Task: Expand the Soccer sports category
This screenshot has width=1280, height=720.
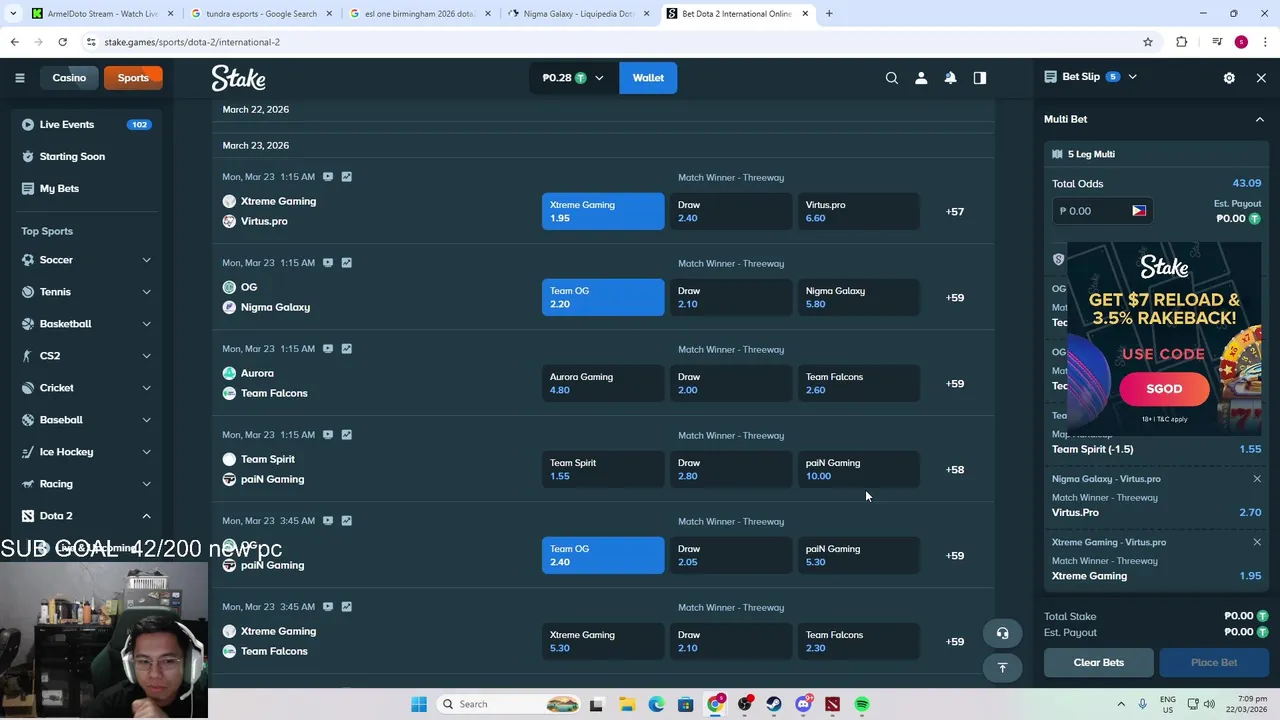Action: 146,260
